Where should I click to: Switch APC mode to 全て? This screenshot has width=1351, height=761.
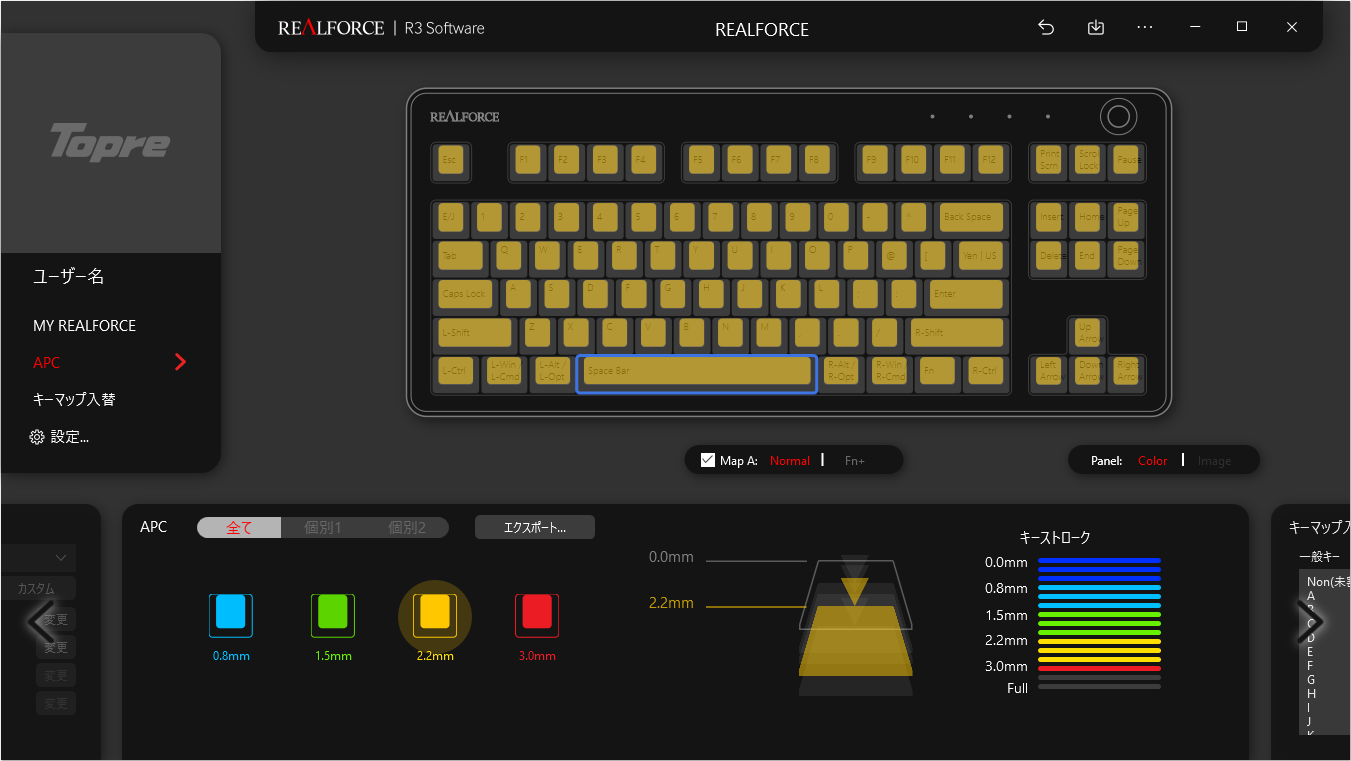(239, 527)
